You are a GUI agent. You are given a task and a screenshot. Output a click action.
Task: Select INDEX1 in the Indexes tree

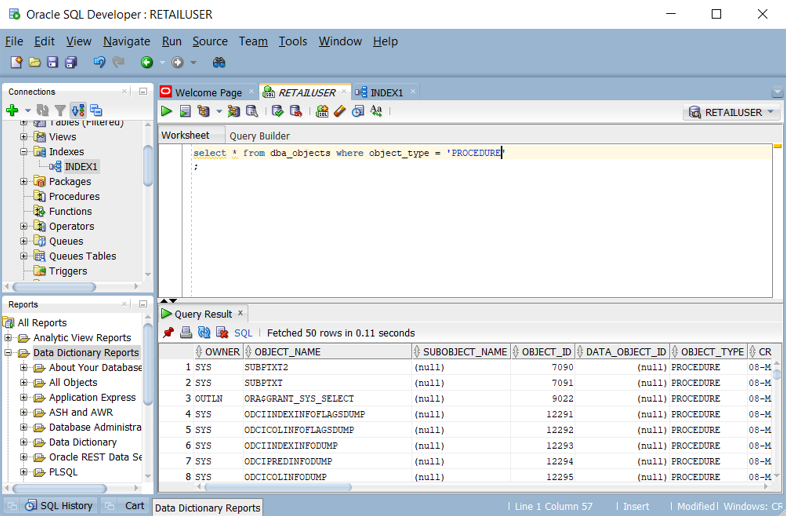81,167
